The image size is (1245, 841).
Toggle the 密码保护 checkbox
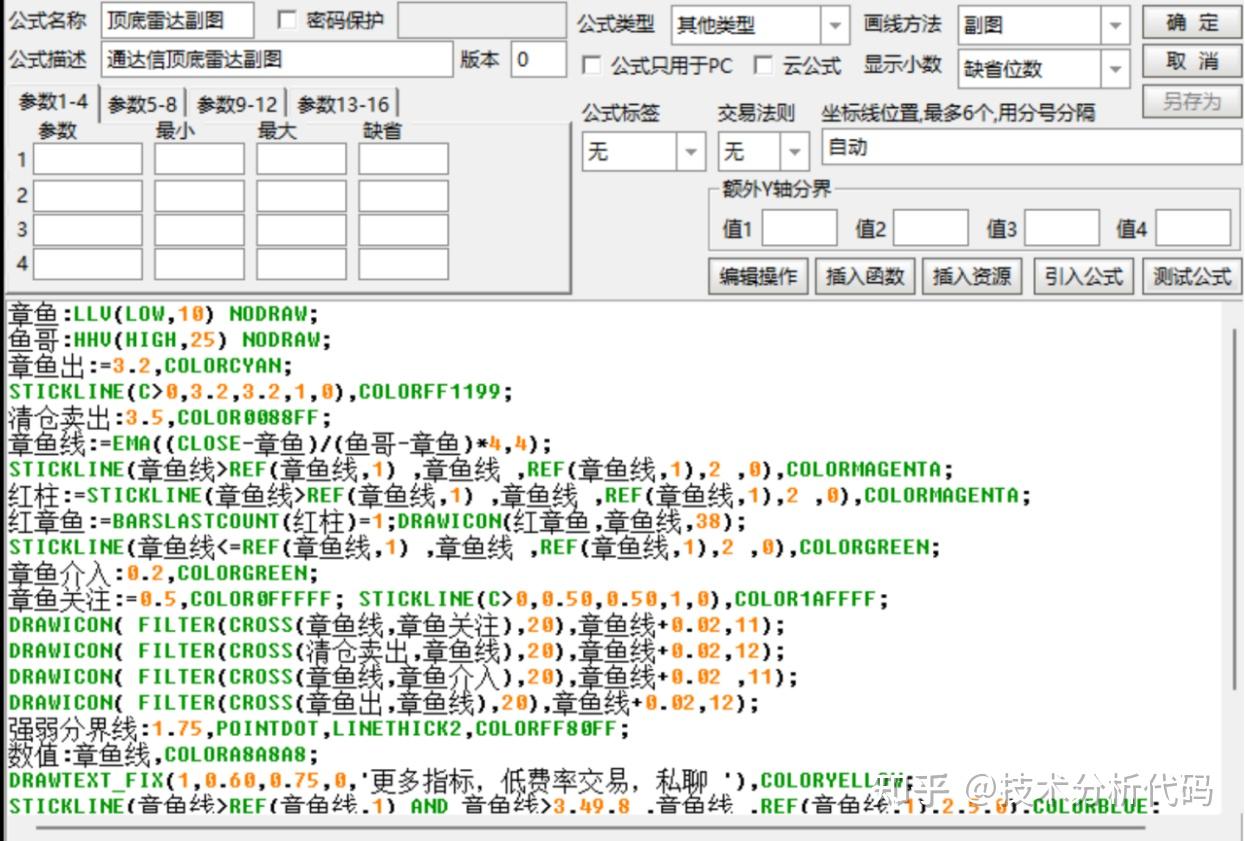287,20
